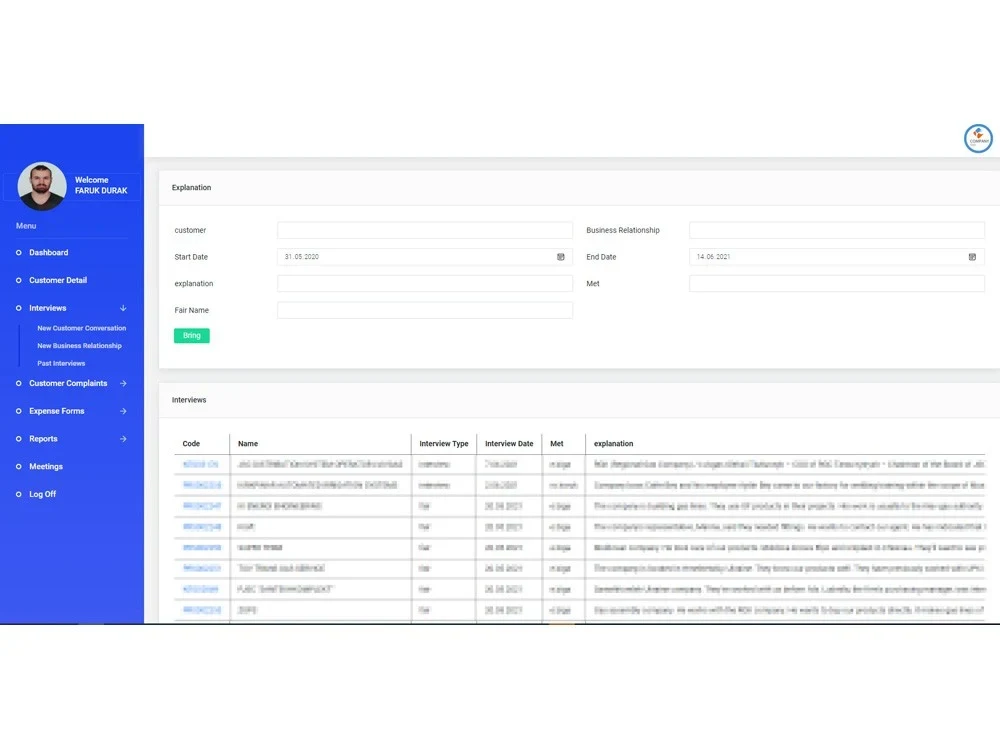Open New Customer Conversation
This screenshot has width=1000, height=750.
82,328
